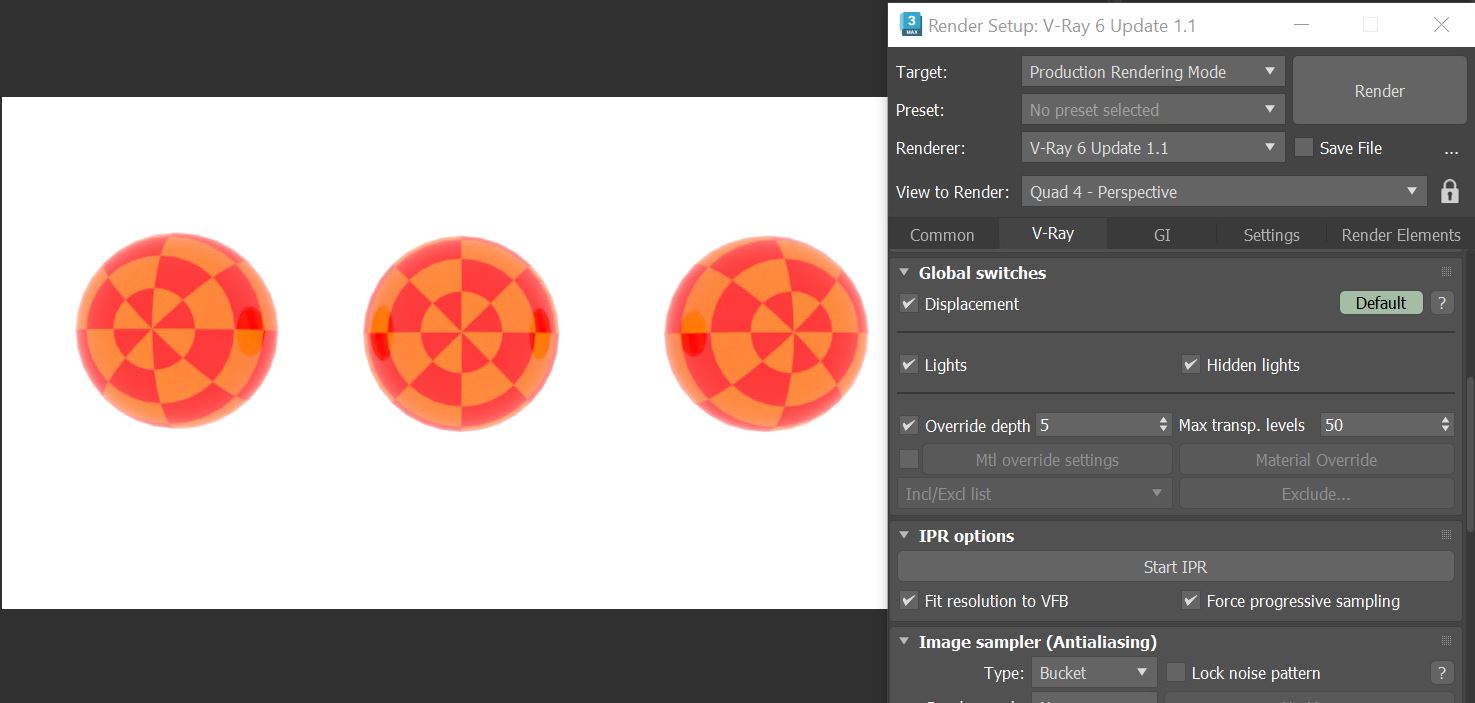Screen dimensions: 1475x703
Task: Click the IPR options rollout grip icon
Action: click(x=1446, y=536)
